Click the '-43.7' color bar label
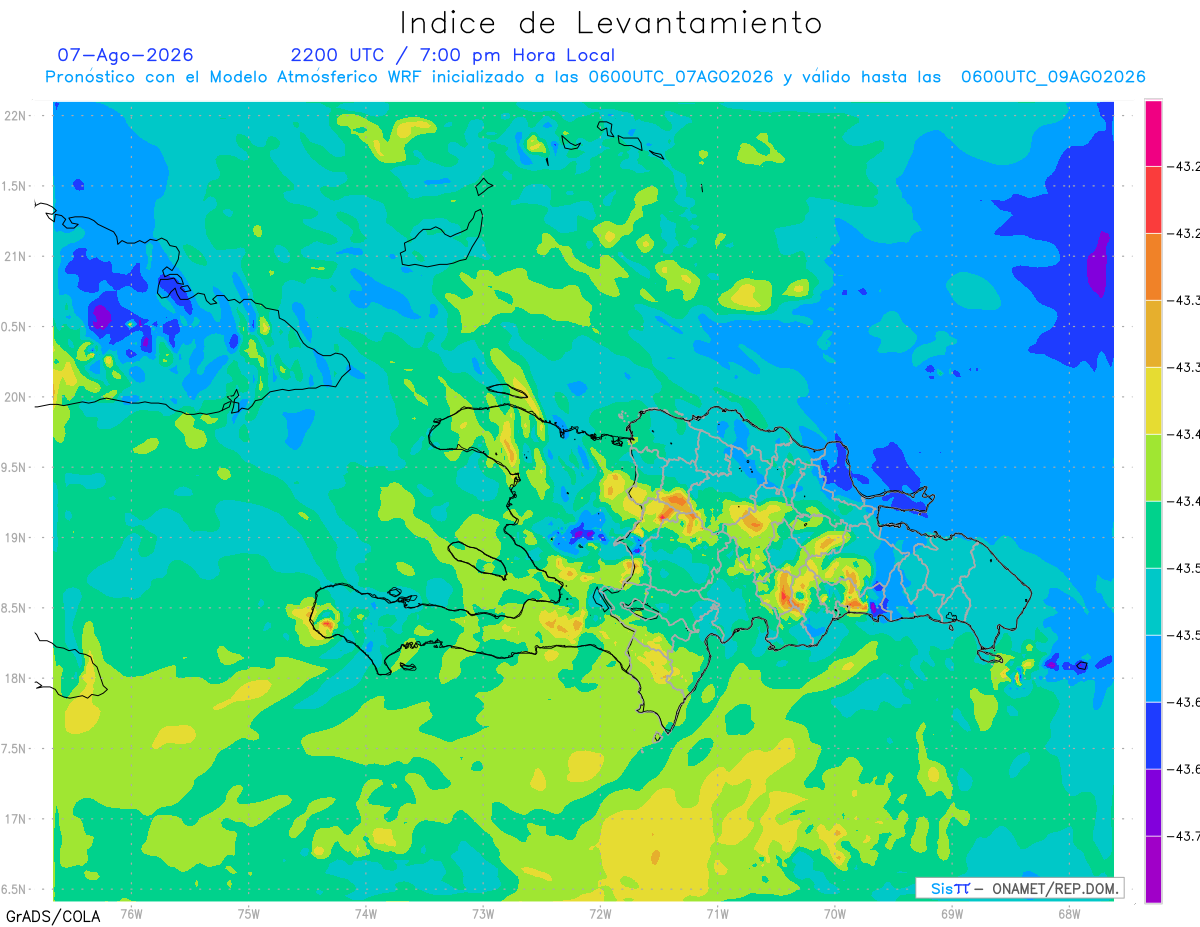This screenshot has width=1200, height=927. 1186,836
